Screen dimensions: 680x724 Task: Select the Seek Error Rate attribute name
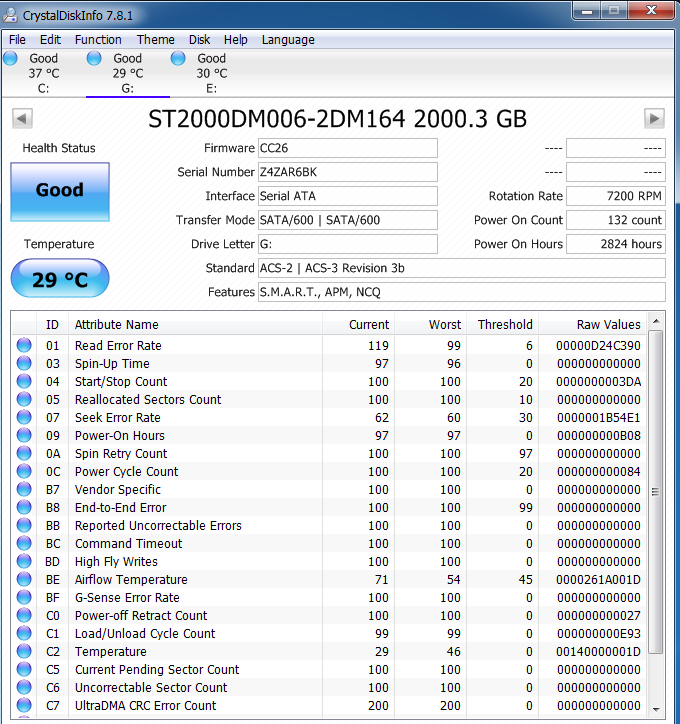[118, 418]
